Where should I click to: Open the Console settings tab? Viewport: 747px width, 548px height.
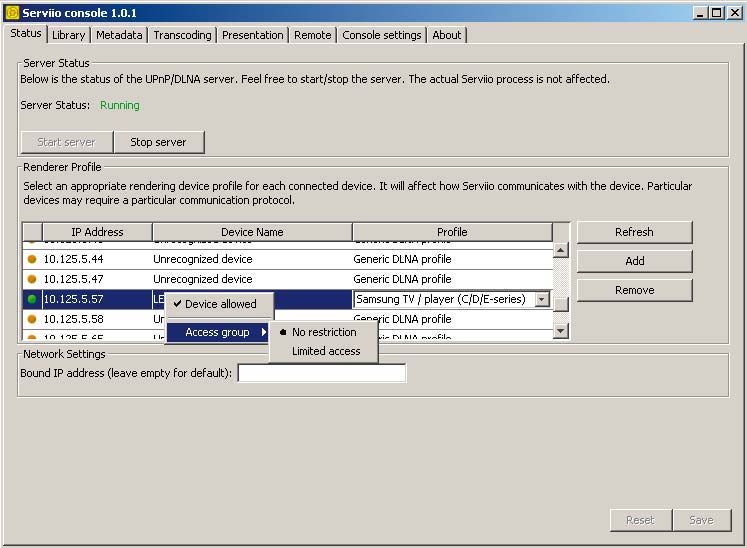pyautogui.click(x=382, y=35)
